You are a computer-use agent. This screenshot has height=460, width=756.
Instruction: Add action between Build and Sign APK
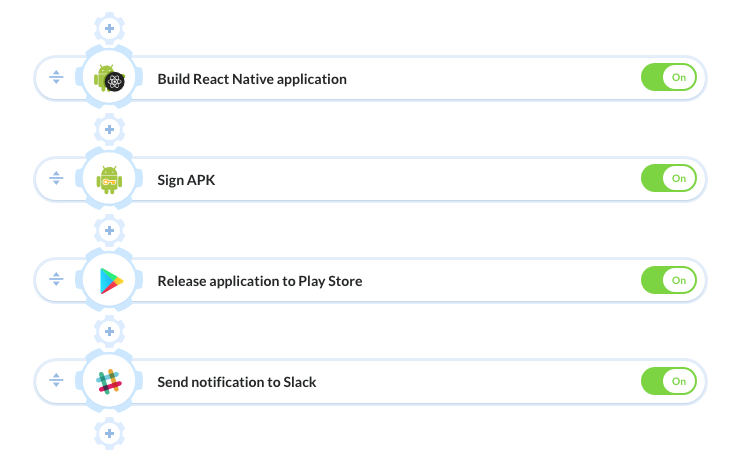[109, 129]
